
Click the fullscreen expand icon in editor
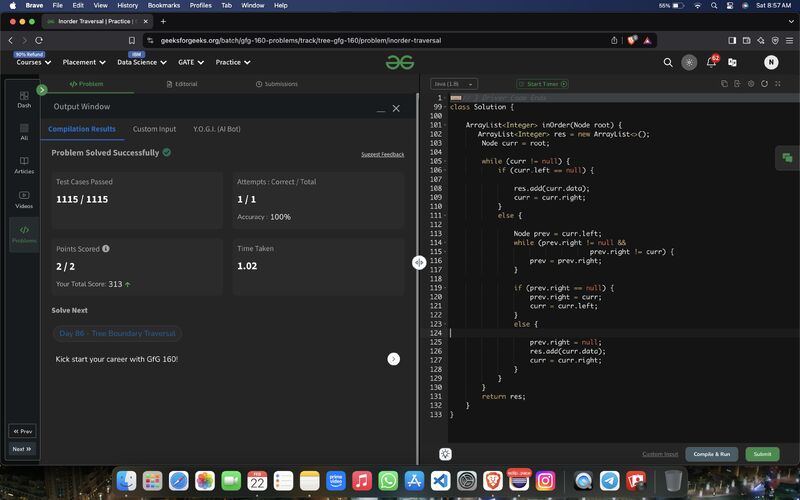[777, 84]
